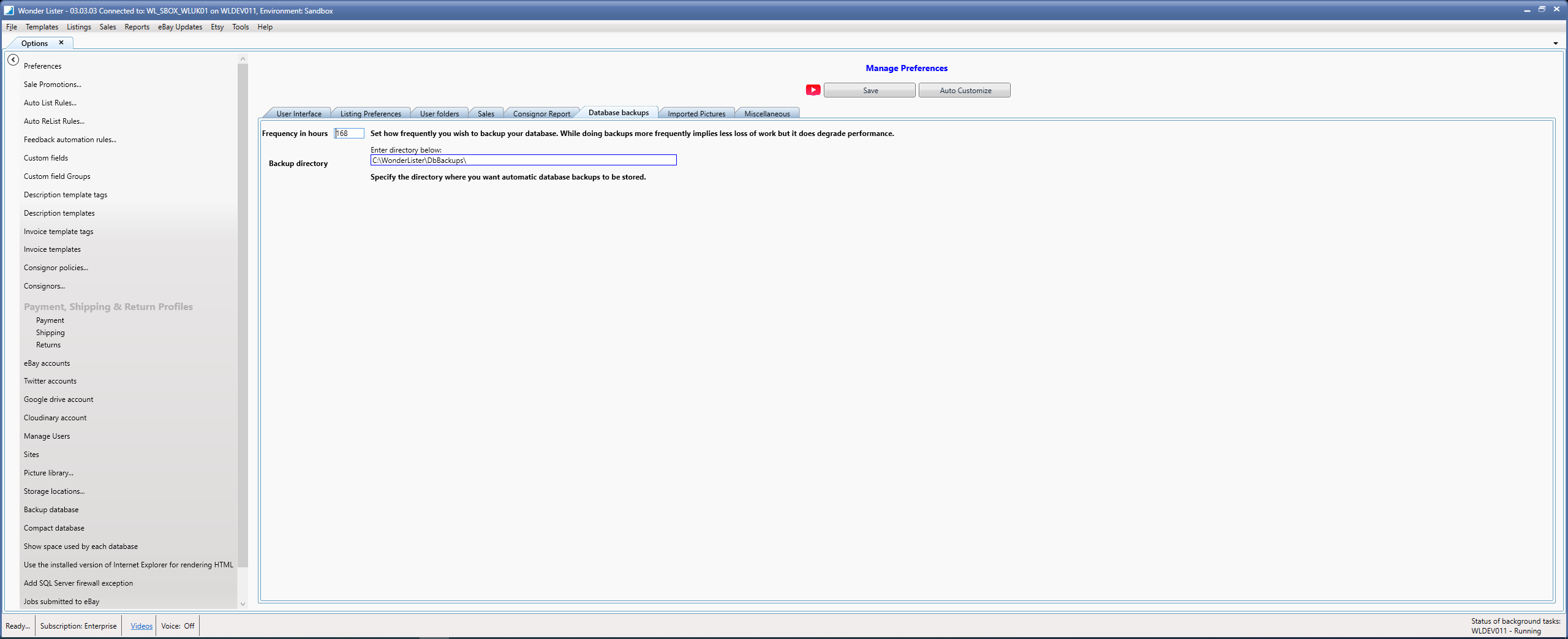Open Cloudinary account
The image size is (1568, 639).
tap(55, 418)
